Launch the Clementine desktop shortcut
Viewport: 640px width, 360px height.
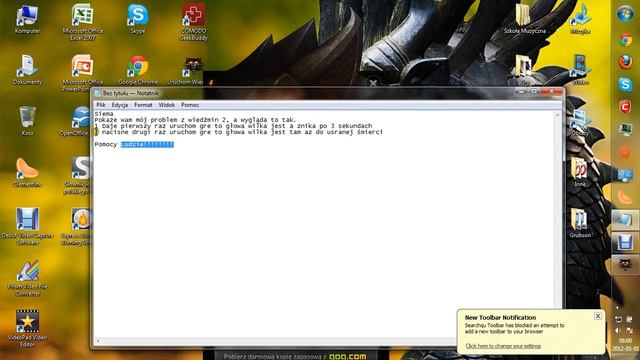click(x=27, y=172)
